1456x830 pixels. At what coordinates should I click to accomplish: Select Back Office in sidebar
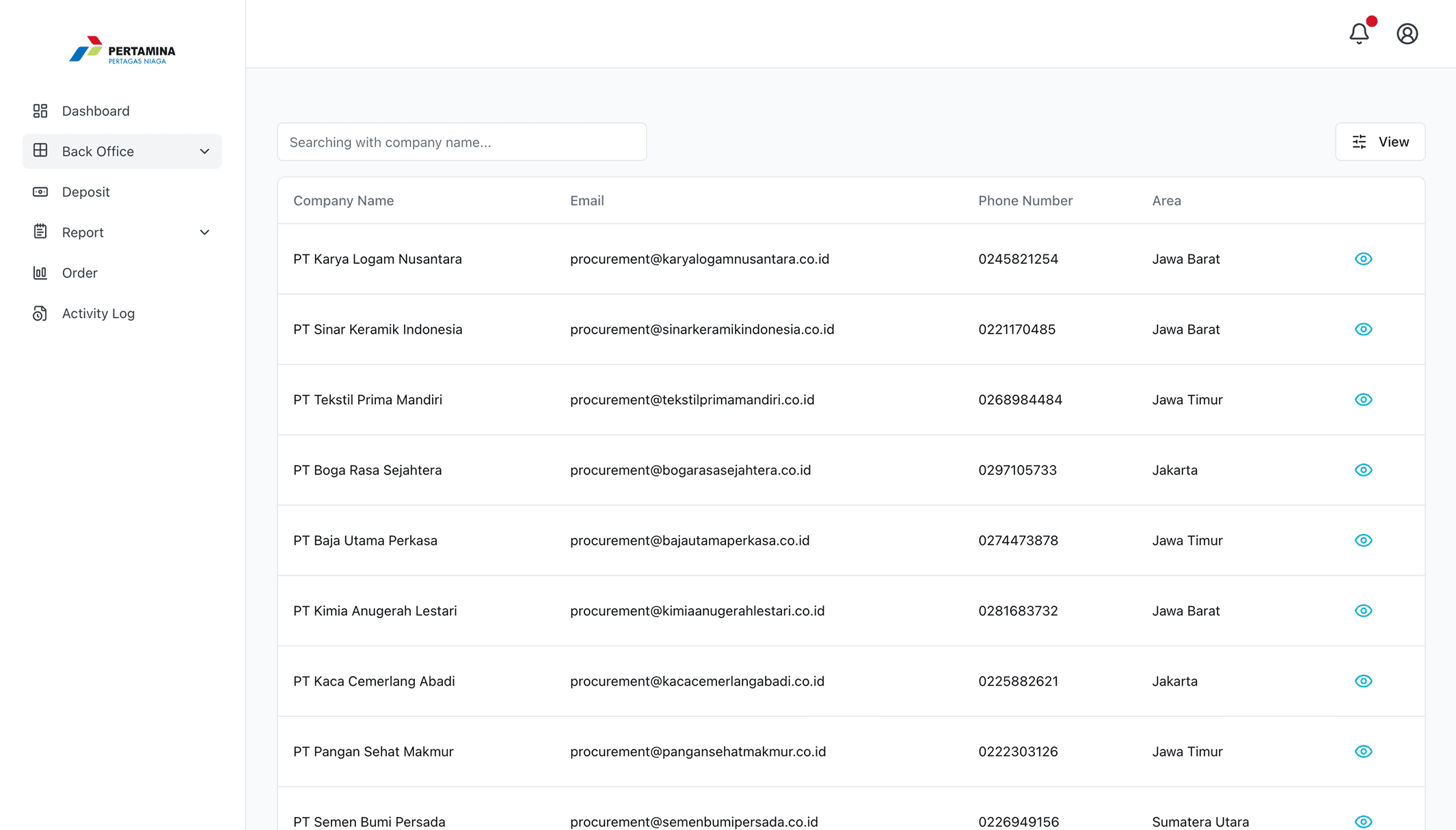(x=122, y=151)
